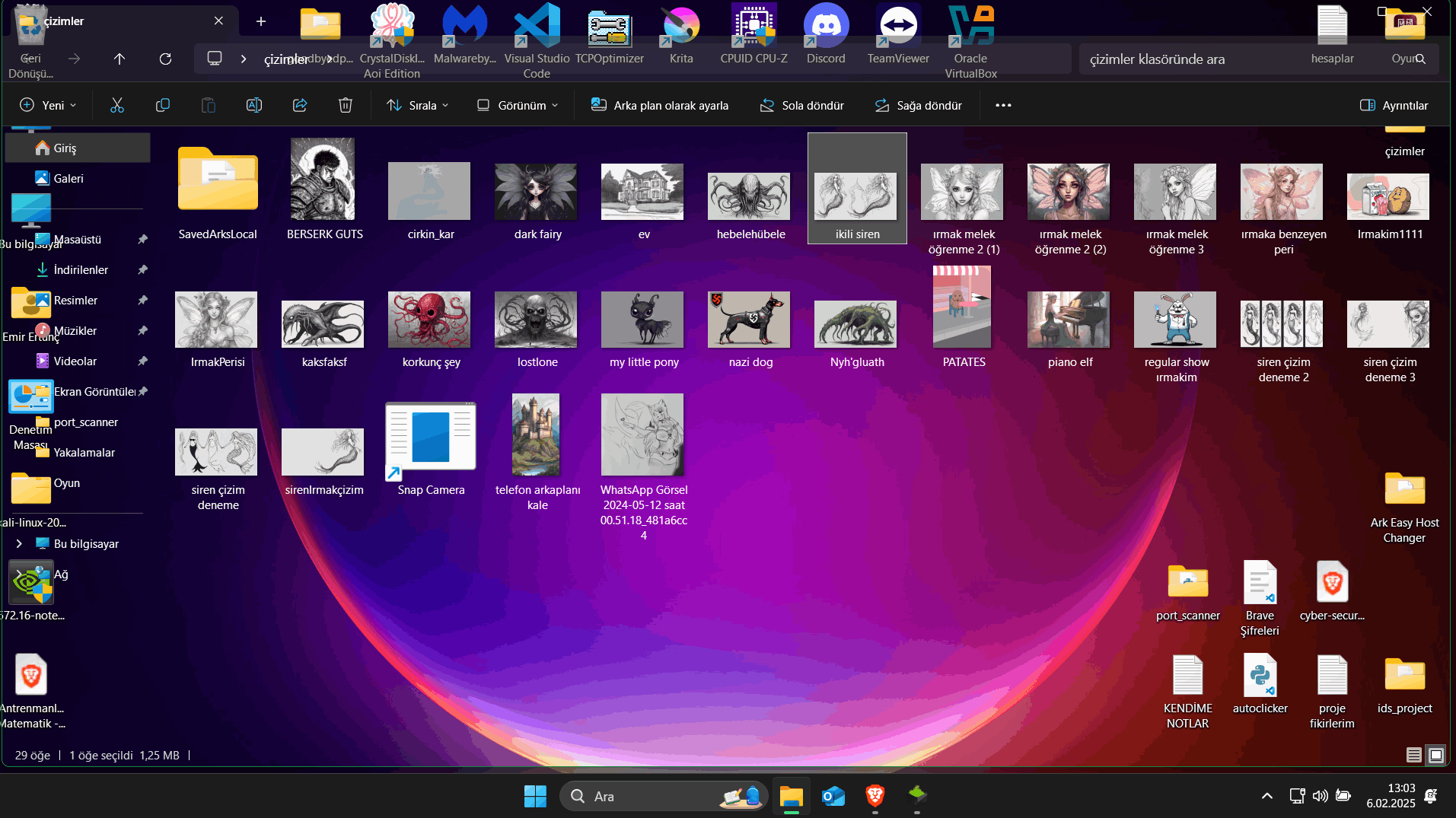Open the Yeni dropdown menu
The height and width of the screenshot is (818, 1456).
[48, 105]
